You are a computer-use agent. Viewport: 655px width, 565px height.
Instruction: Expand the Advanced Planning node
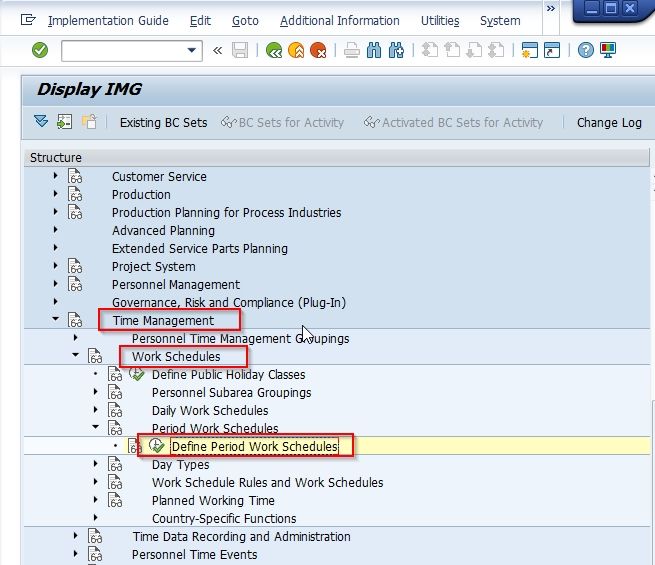[56, 230]
